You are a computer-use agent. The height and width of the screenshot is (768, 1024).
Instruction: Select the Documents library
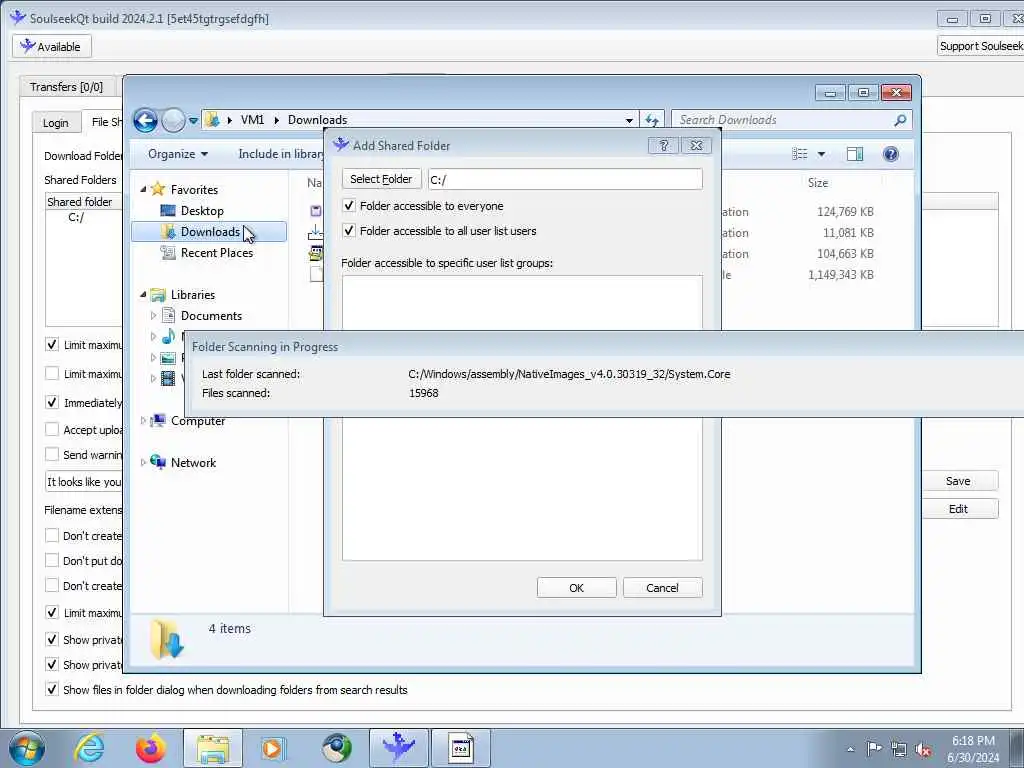click(211, 316)
